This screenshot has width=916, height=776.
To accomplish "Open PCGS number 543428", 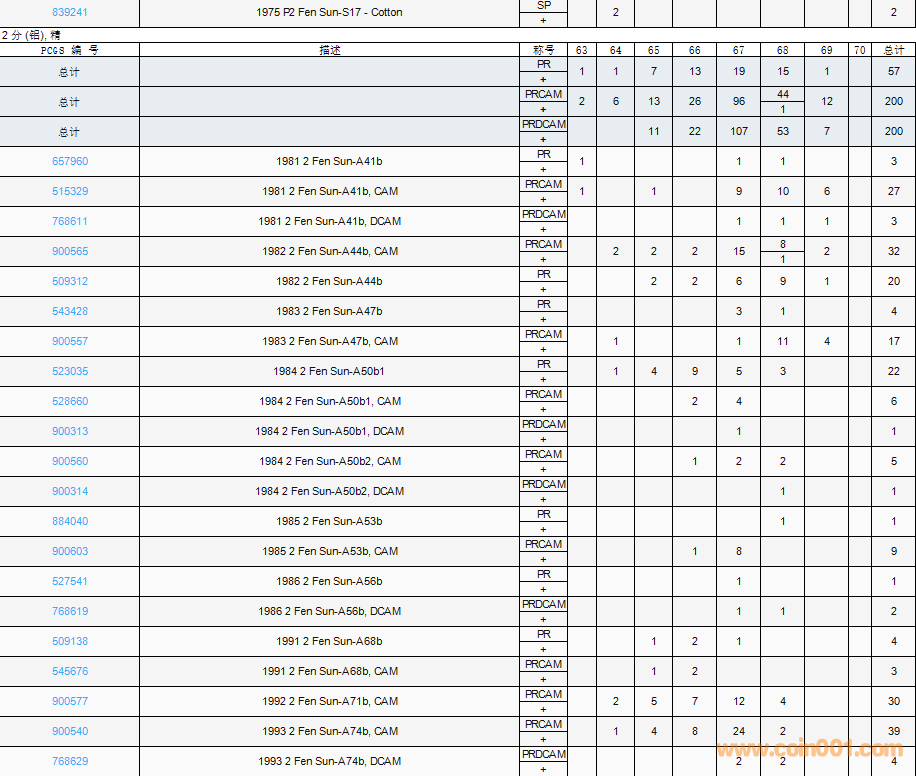I will pyautogui.click(x=69, y=311).
